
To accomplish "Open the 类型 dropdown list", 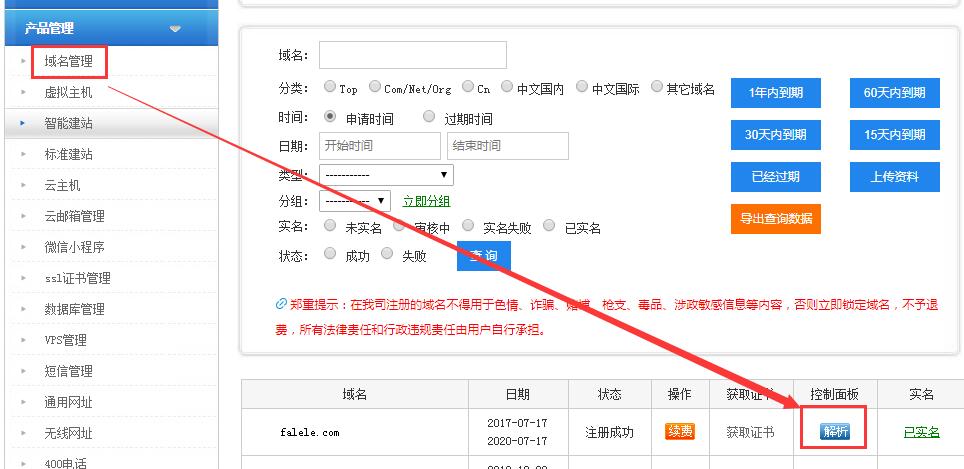I will [386, 175].
